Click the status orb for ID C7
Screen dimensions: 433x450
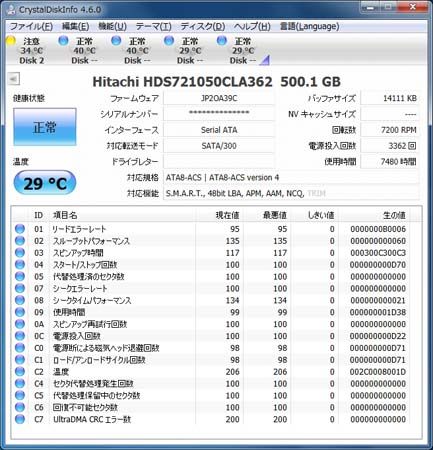pyautogui.click(x=20, y=419)
